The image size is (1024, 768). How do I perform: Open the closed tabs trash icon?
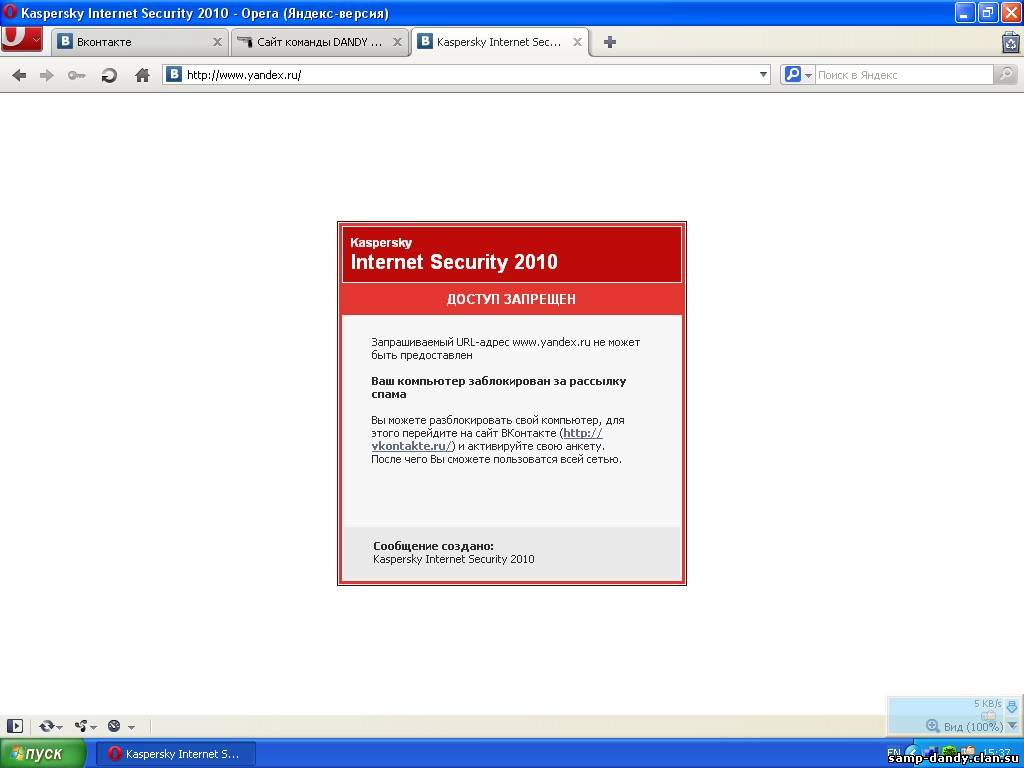point(1011,42)
